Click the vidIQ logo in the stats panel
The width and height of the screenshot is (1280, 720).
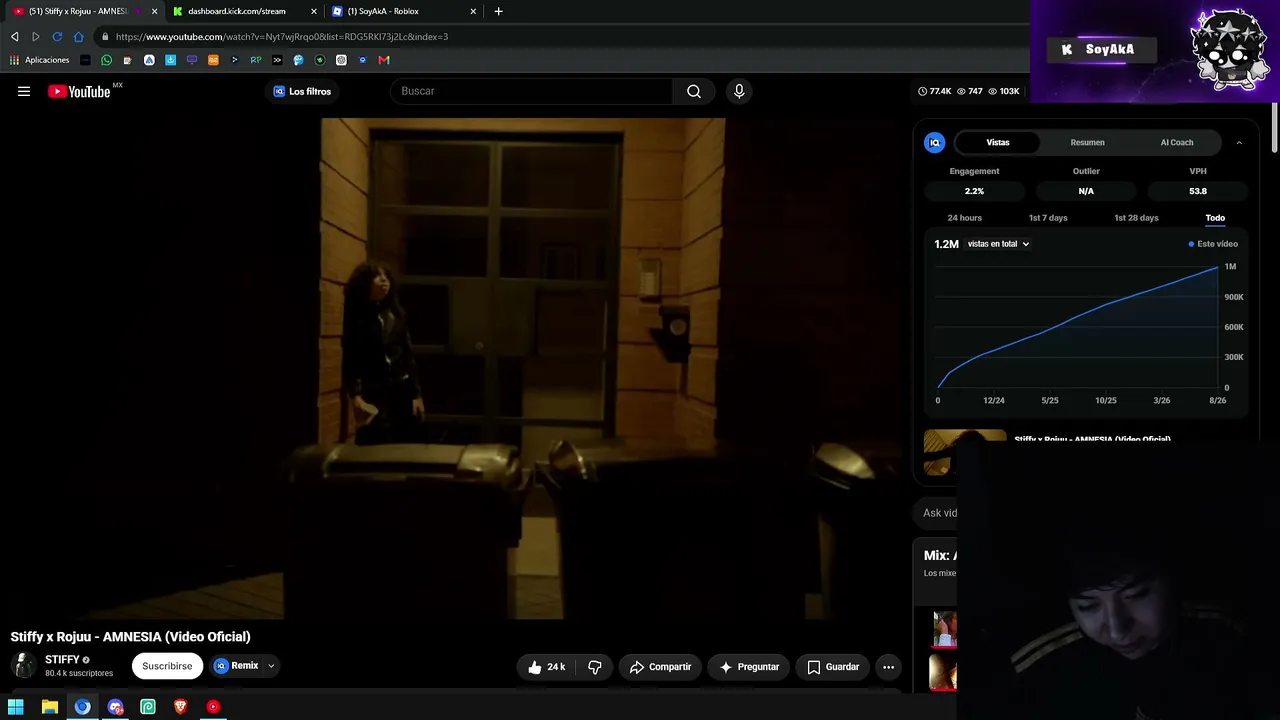pos(935,142)
